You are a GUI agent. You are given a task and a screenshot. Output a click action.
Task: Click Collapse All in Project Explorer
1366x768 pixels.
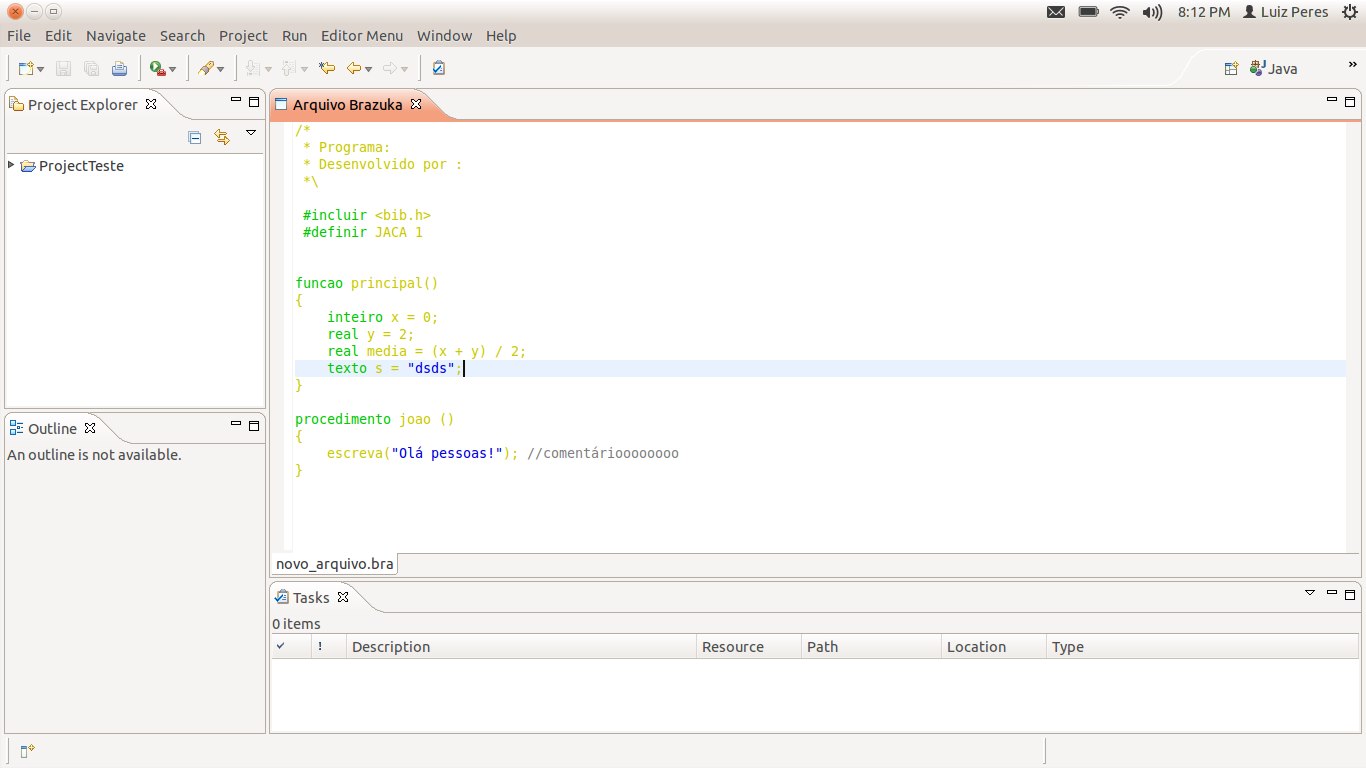(195, 138)
